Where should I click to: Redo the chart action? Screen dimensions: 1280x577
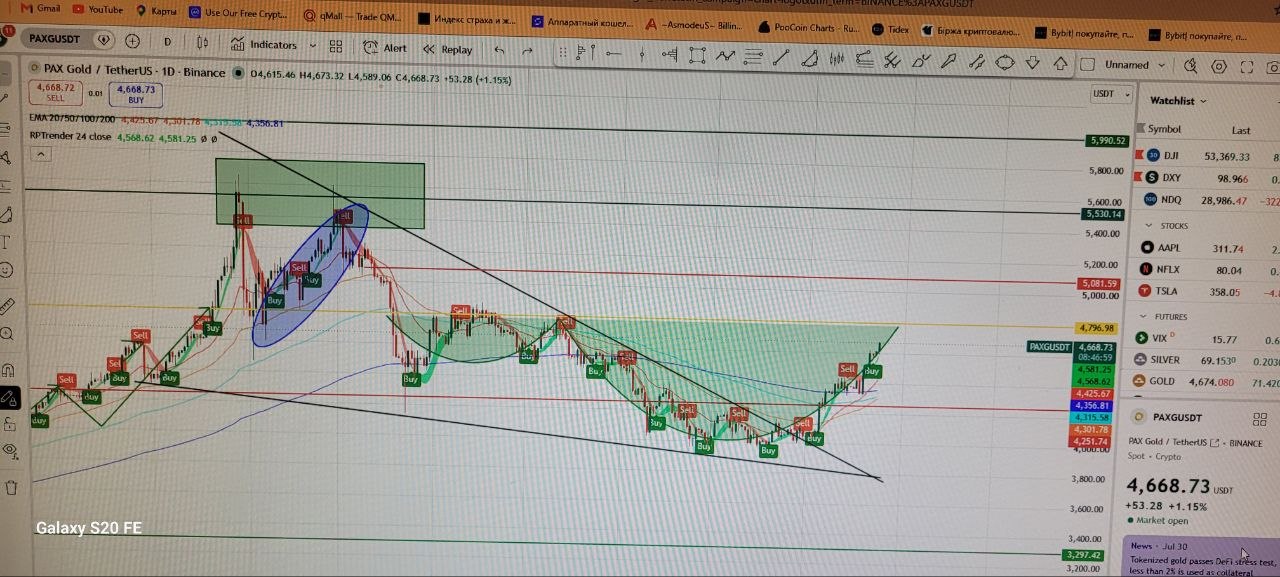[x=527, y=51]
